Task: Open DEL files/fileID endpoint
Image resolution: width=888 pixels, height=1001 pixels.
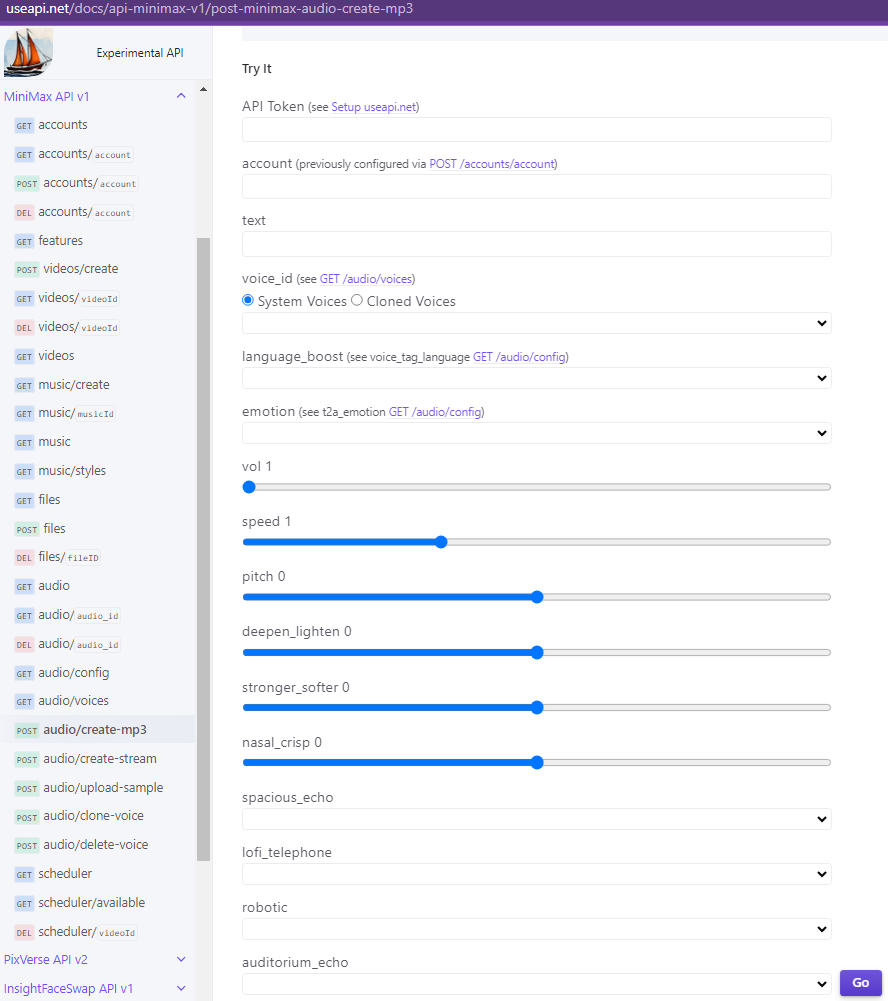Action: pyautogui.click(x=57, y=557)
